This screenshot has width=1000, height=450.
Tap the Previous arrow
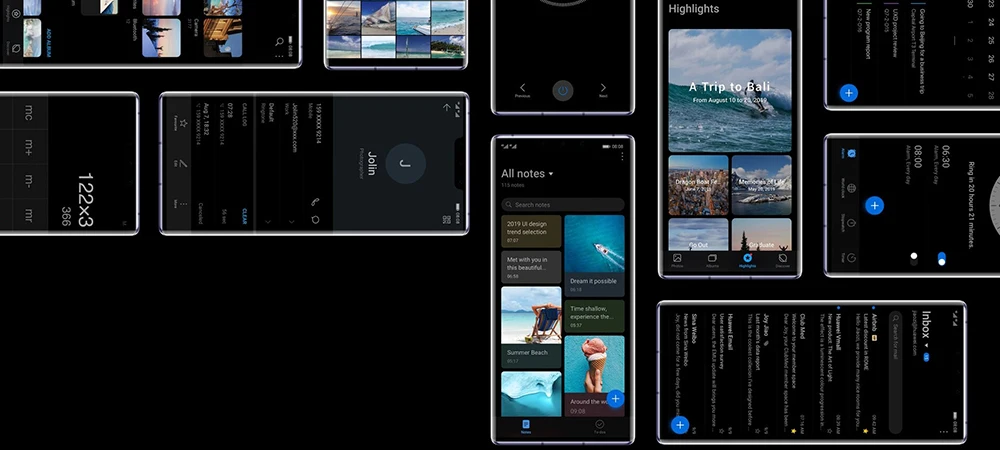(x=522, y=89)
